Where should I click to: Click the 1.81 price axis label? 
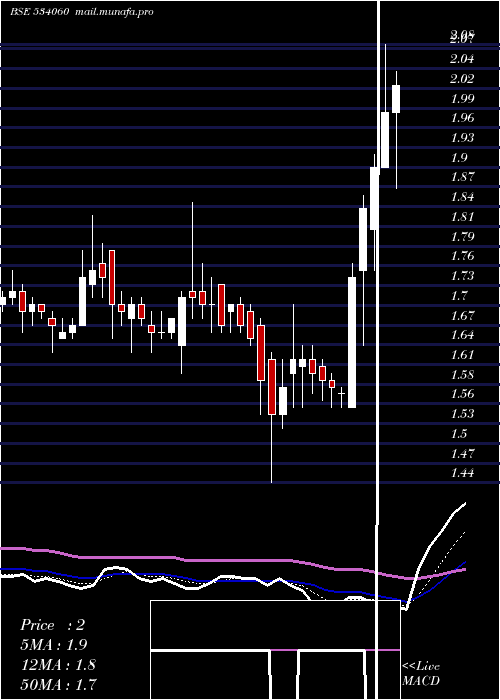pyautogui.click(x=462, y=217)
